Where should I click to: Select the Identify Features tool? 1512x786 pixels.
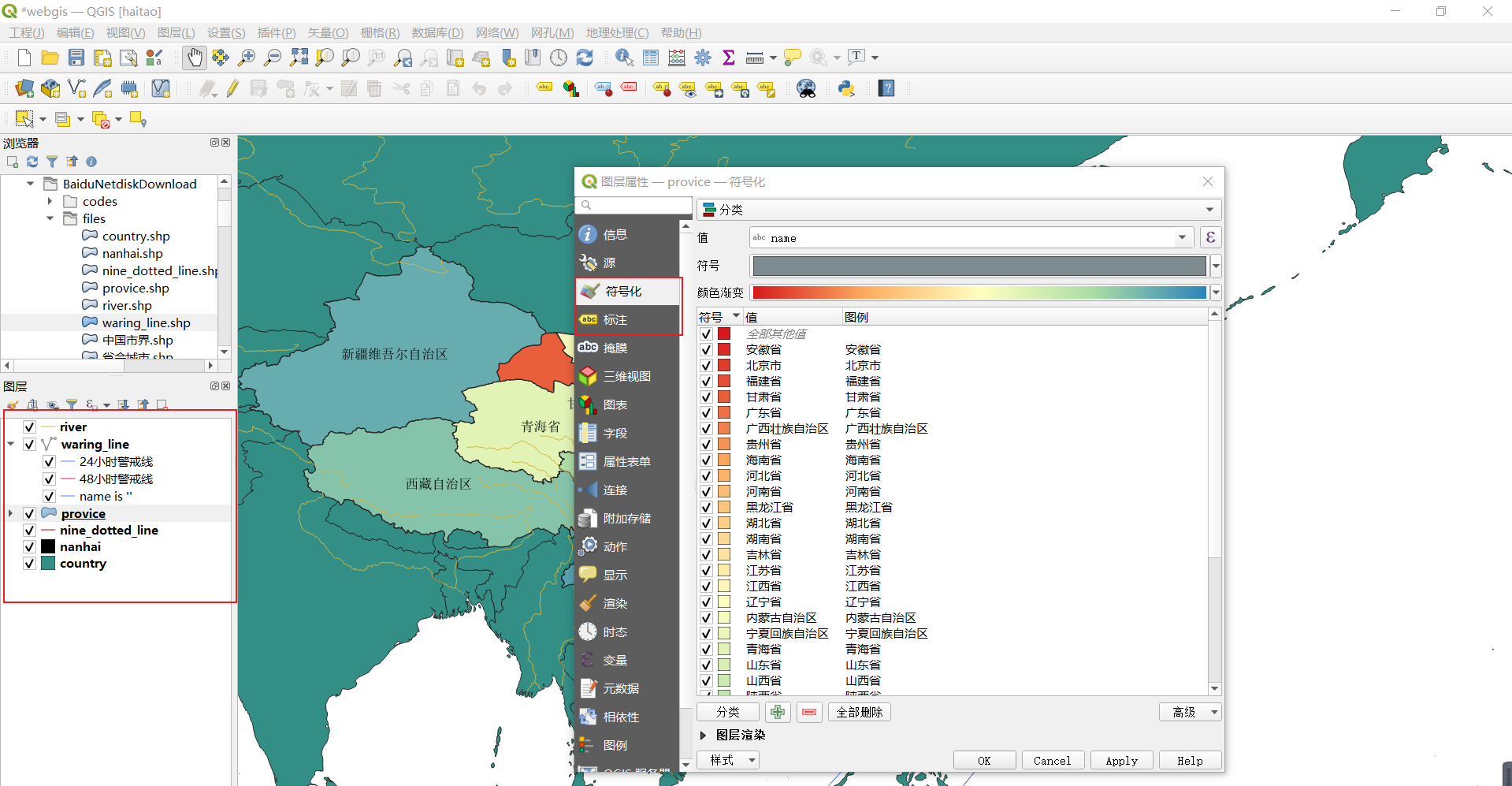(623, 57)
